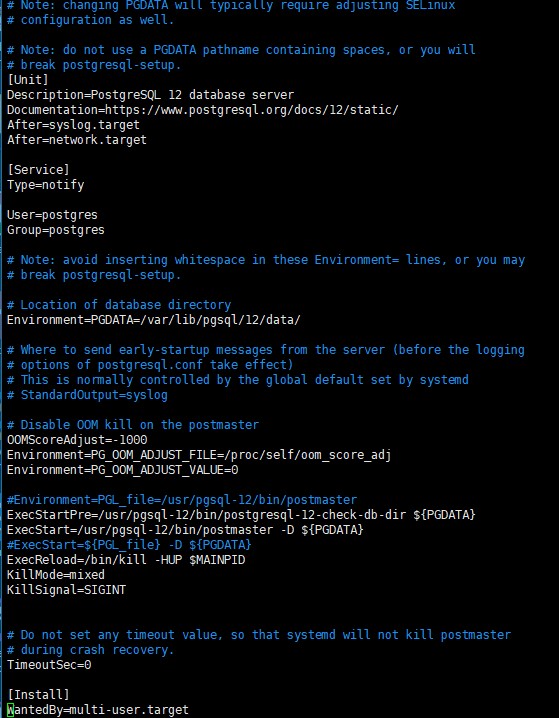Click the commented #Environment=PGL_file line
Viewport: 559px width, 718px height.
(x=182, y=500)
